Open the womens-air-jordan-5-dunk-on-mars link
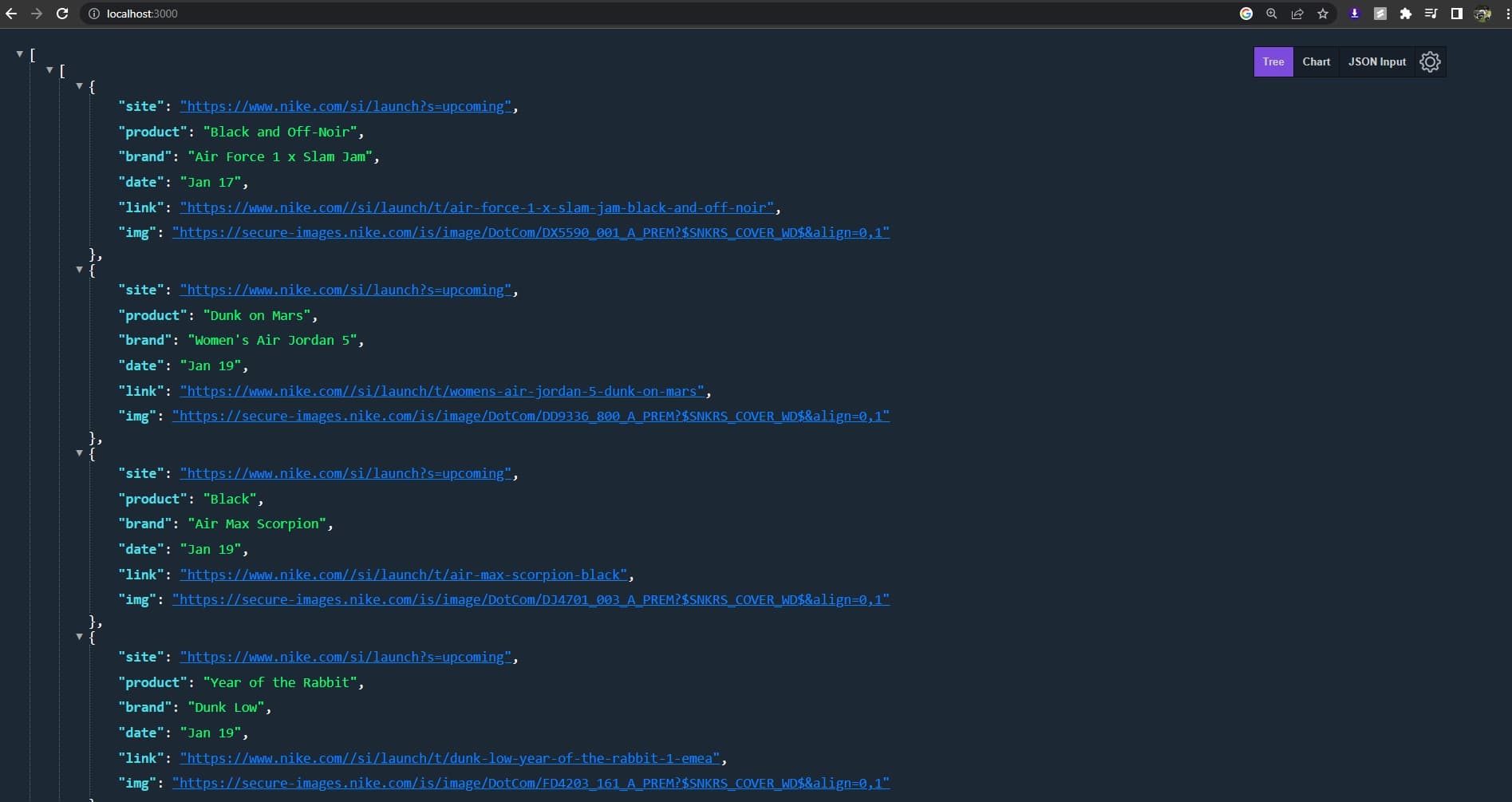This screenshot has width=1512, height=802. tap(443, 391)
